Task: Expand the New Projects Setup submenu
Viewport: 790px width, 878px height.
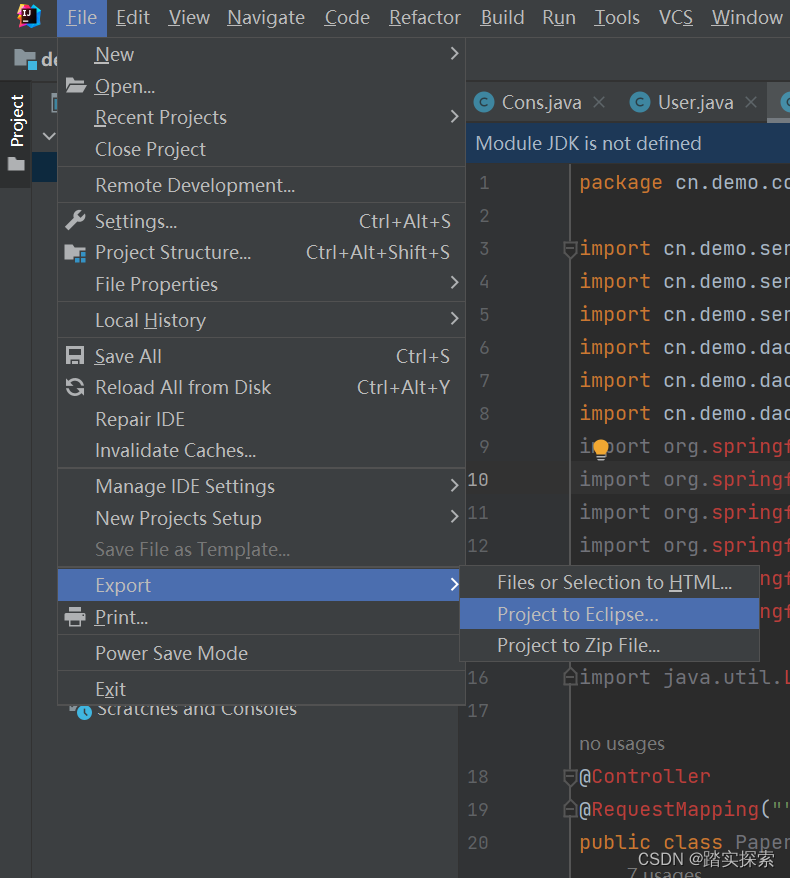Action: (x=454, y=516)
